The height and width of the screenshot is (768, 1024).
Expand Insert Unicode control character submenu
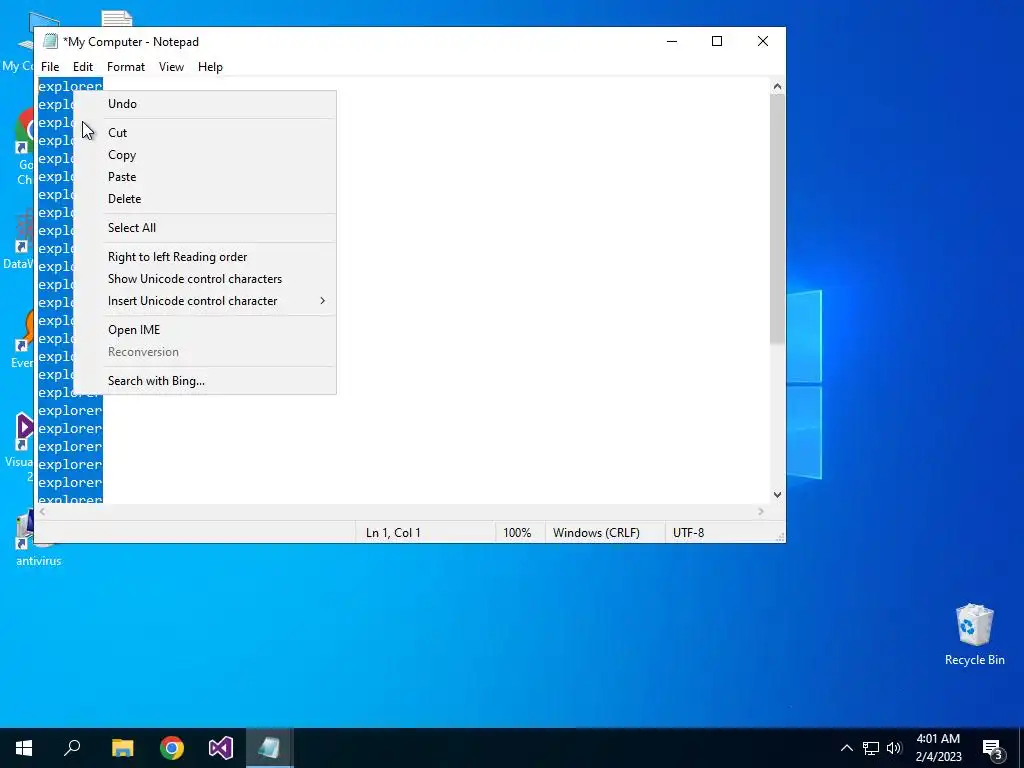(x=204, y=301)
